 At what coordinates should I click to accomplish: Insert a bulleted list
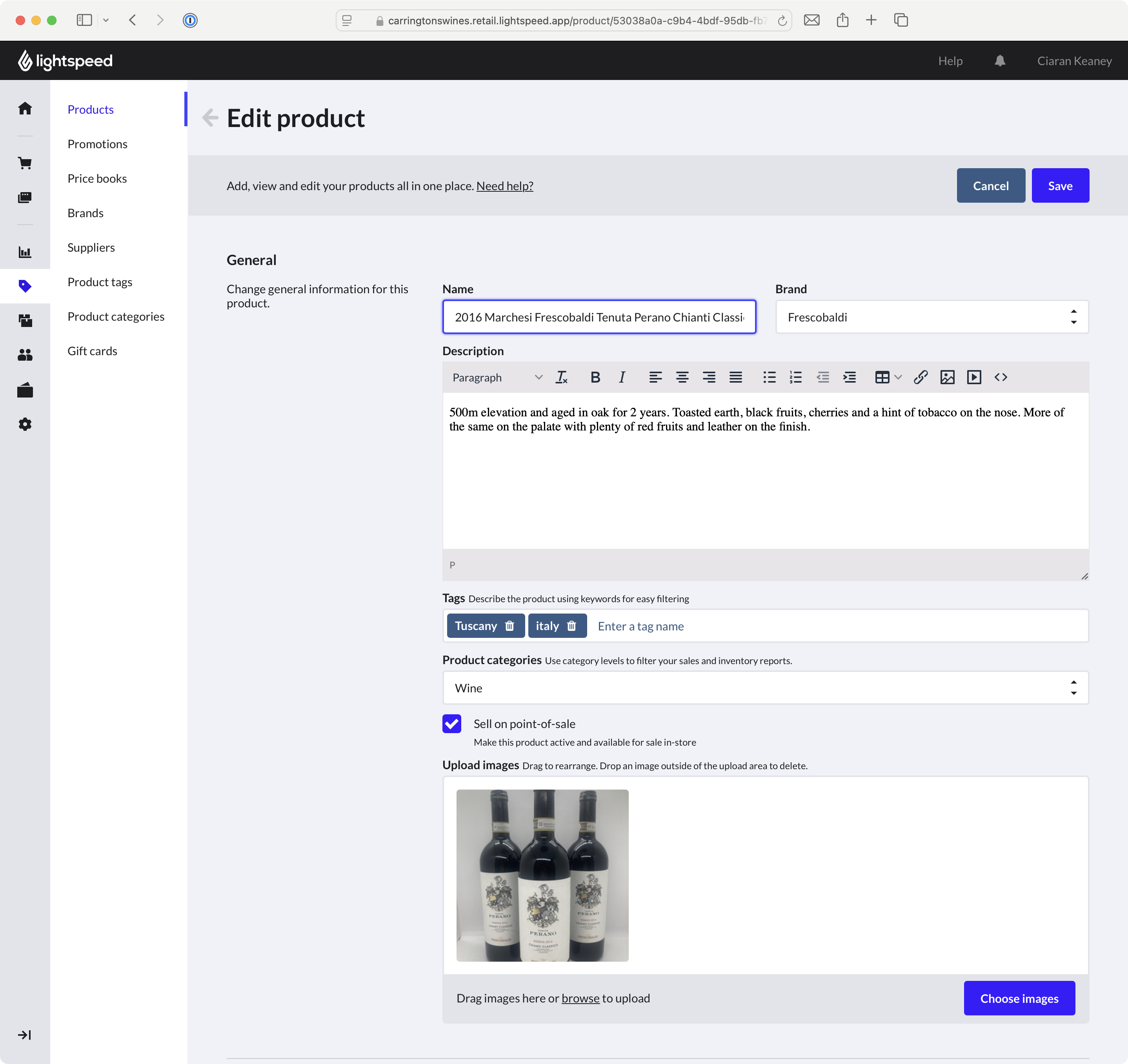coord(770,377)
